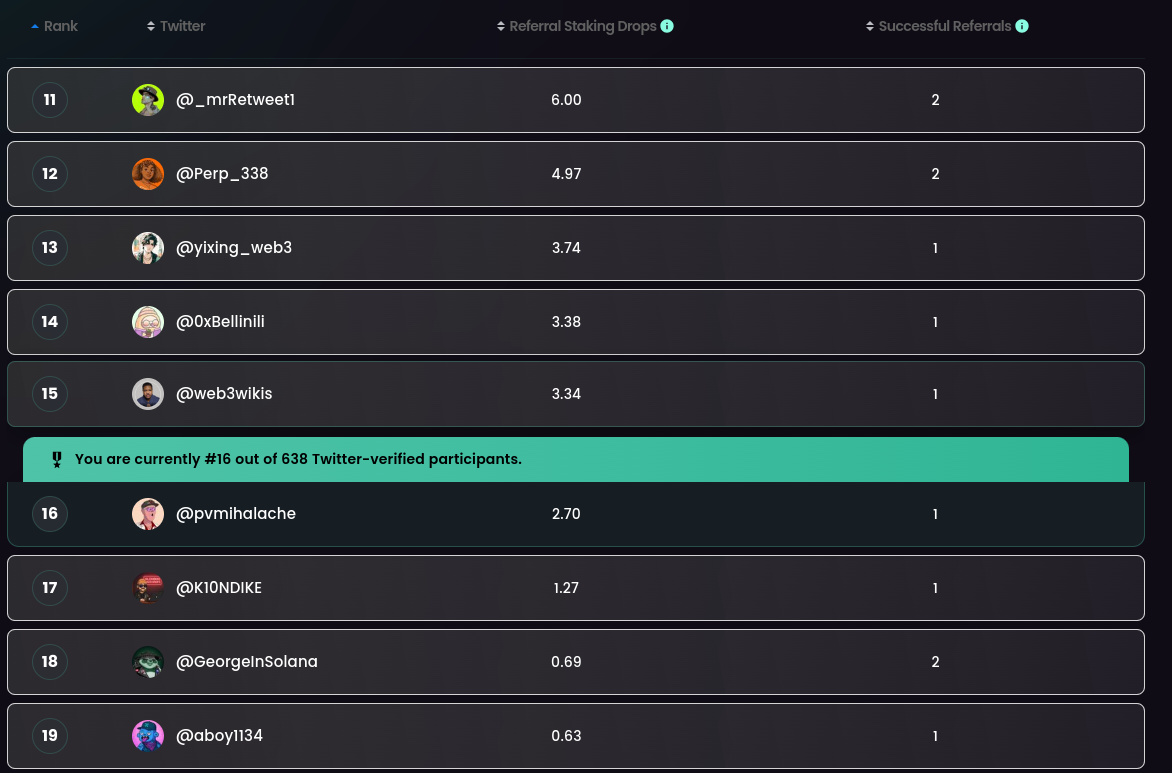Open @aboy1134 Twitter handle
Viewport: 1172px width, 773px height.
[220, 736]
